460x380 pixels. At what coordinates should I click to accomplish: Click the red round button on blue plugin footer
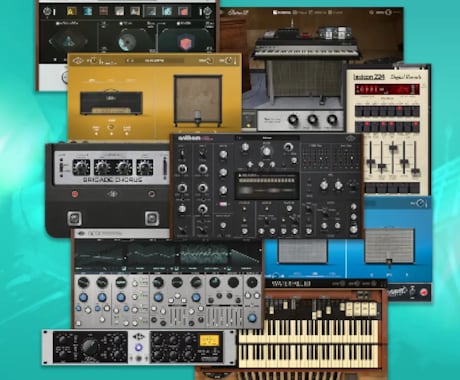point(423,292)
